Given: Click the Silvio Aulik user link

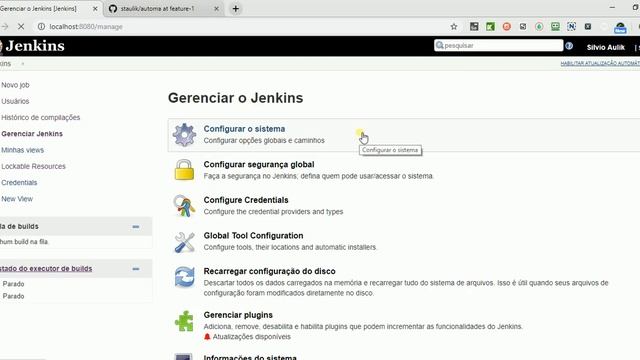Looking at the screenshot, I should 605,47.
